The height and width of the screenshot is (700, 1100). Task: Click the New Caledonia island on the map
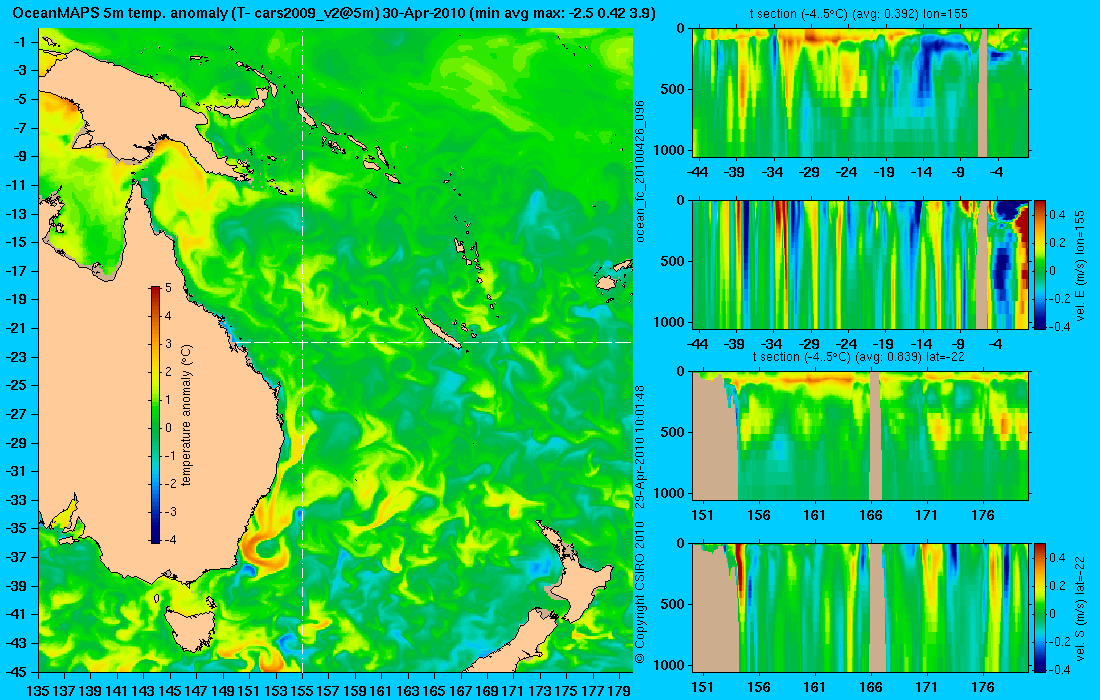pos(439,332)
